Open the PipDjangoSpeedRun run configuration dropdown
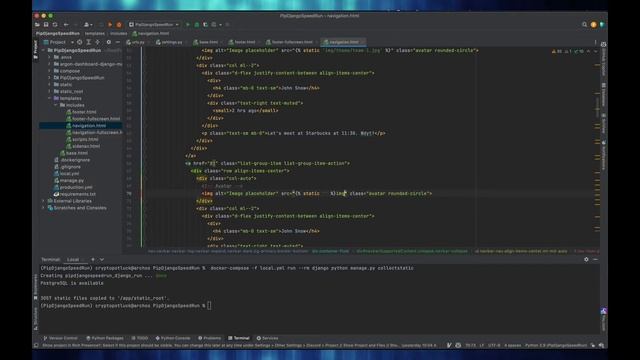Image resolution: width=640 pixels, height=360 pixels. [154, 24]
